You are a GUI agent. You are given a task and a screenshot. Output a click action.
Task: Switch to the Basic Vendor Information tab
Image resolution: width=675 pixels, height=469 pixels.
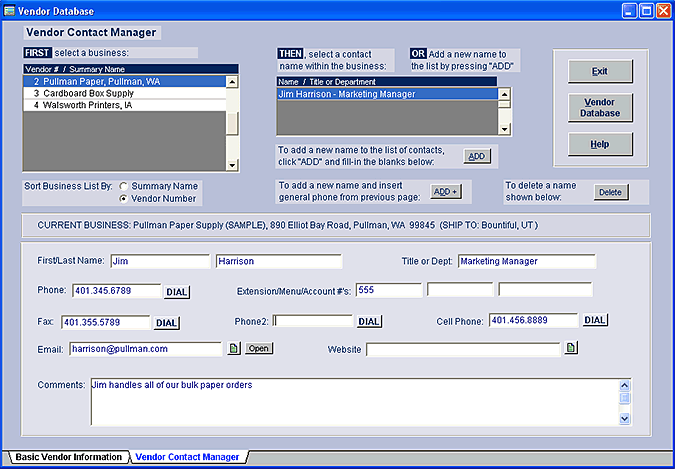pos(68,457)
